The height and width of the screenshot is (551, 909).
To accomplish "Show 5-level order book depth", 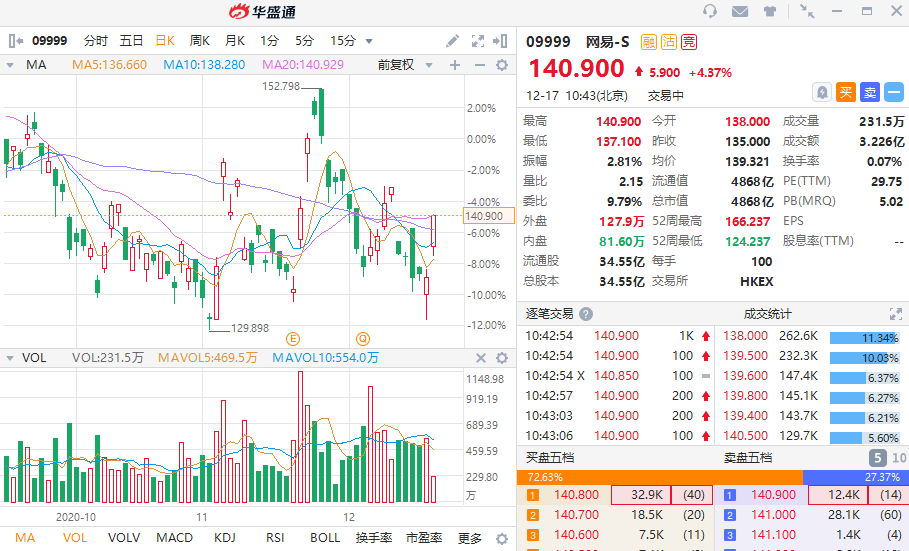I will click(878, 458).
